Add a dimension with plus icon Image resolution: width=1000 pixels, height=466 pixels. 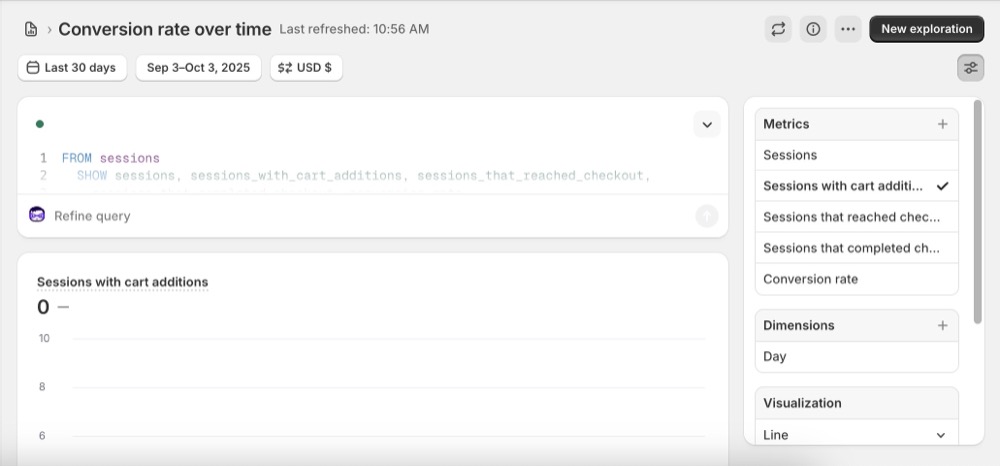942,325
